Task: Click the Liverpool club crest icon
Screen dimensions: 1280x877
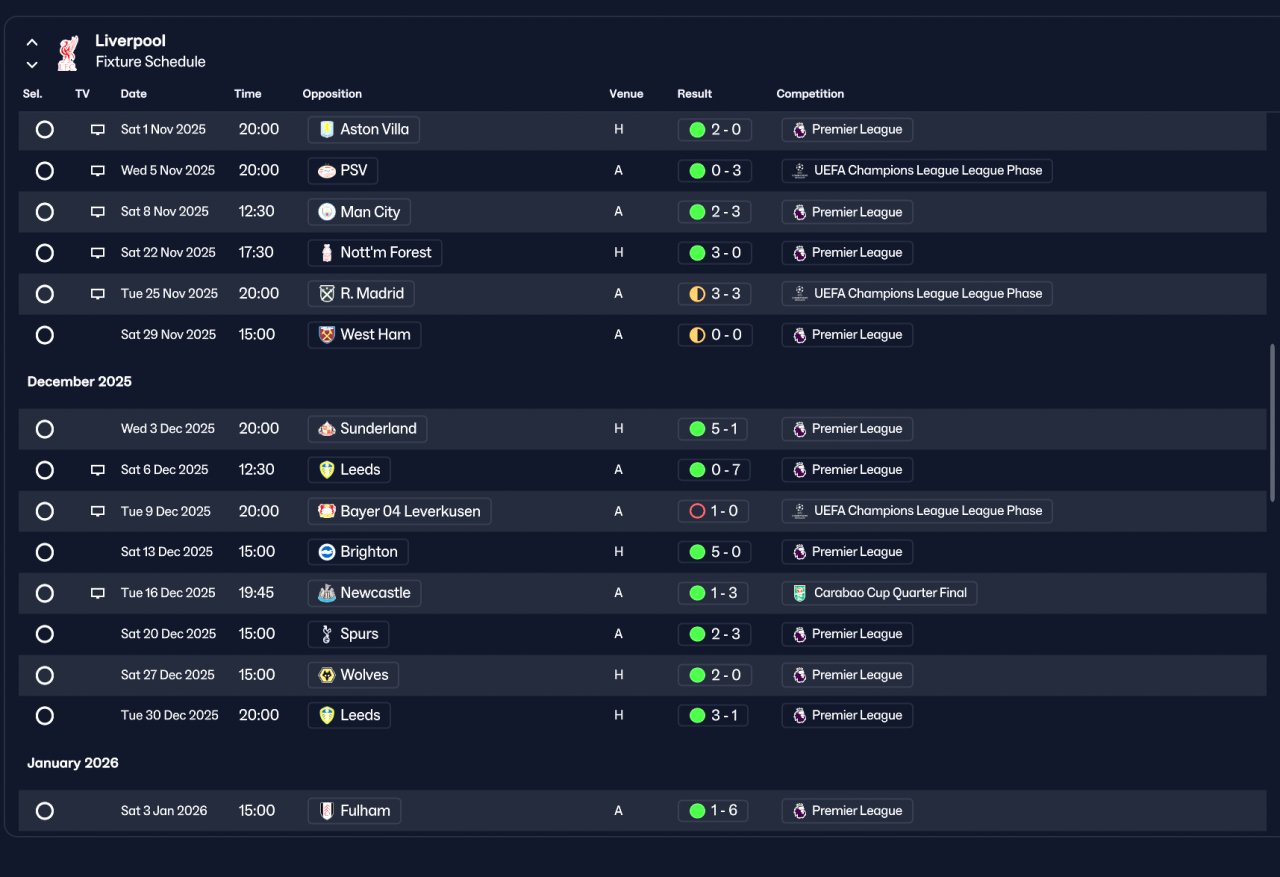Action: tap(68, 52)
